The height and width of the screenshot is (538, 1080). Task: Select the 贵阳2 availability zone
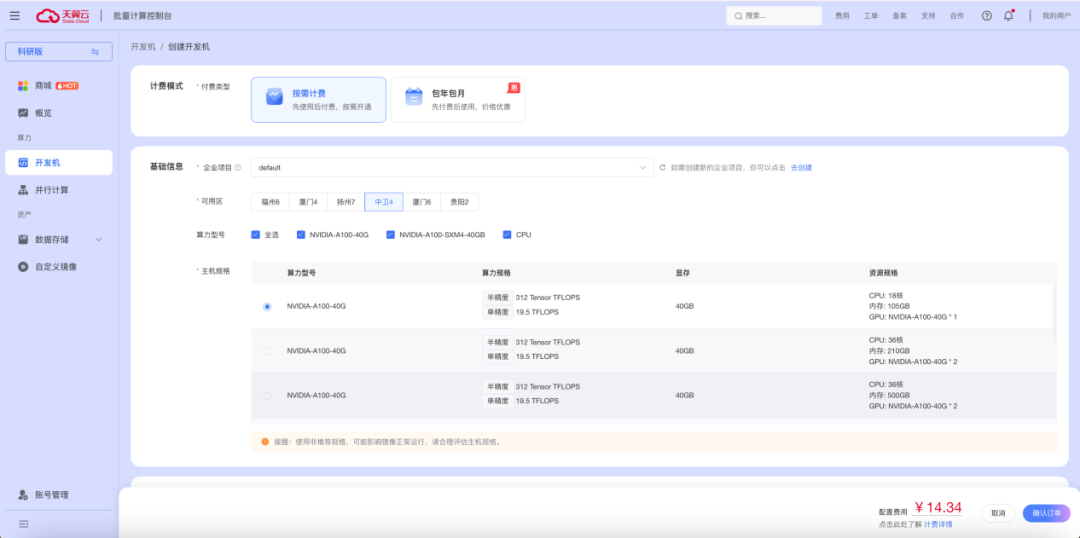pyautogui.click(x=459, y=202)
